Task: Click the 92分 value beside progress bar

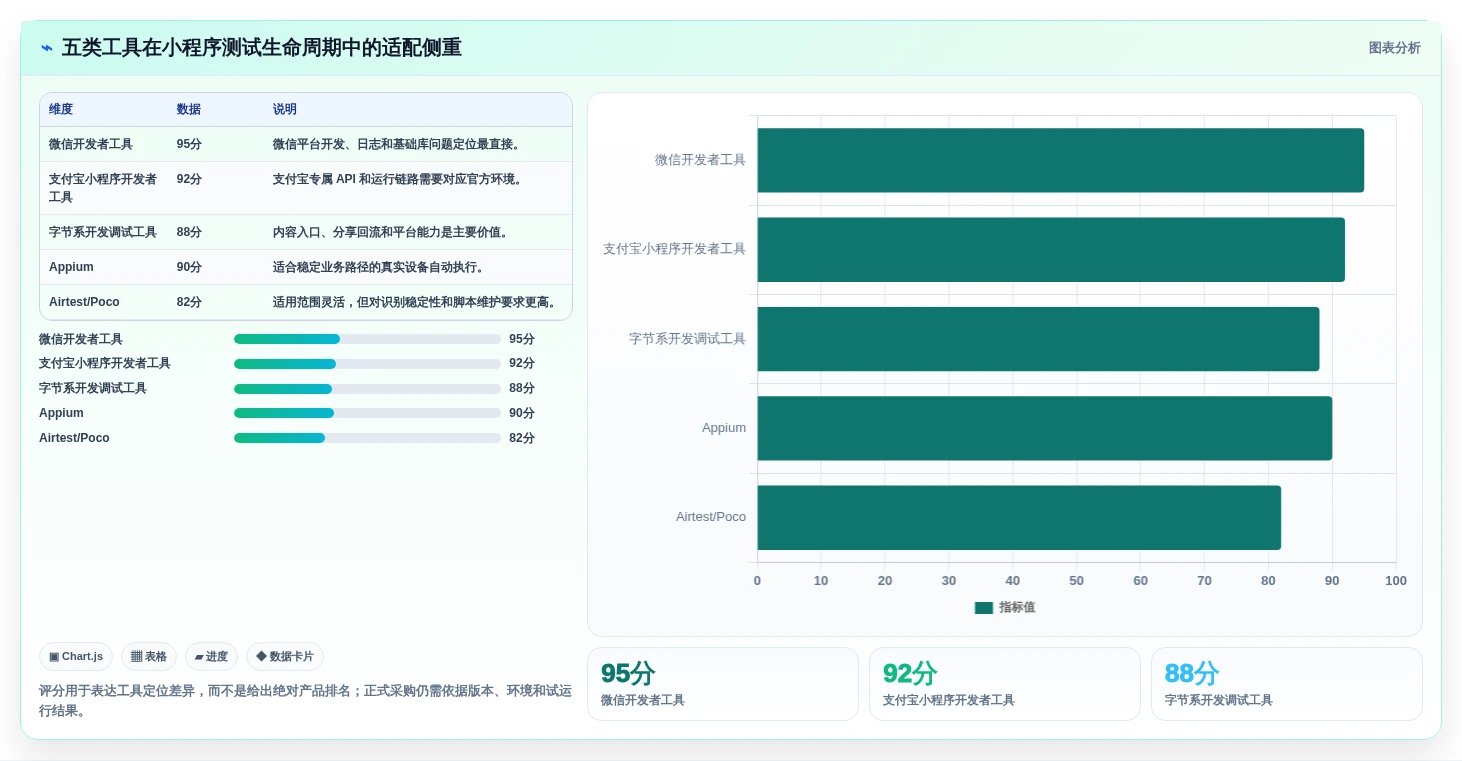Action: pos(522,364)
